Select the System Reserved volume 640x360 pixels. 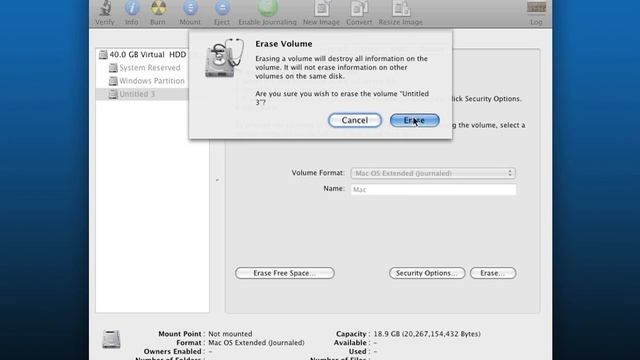[144, 68]
